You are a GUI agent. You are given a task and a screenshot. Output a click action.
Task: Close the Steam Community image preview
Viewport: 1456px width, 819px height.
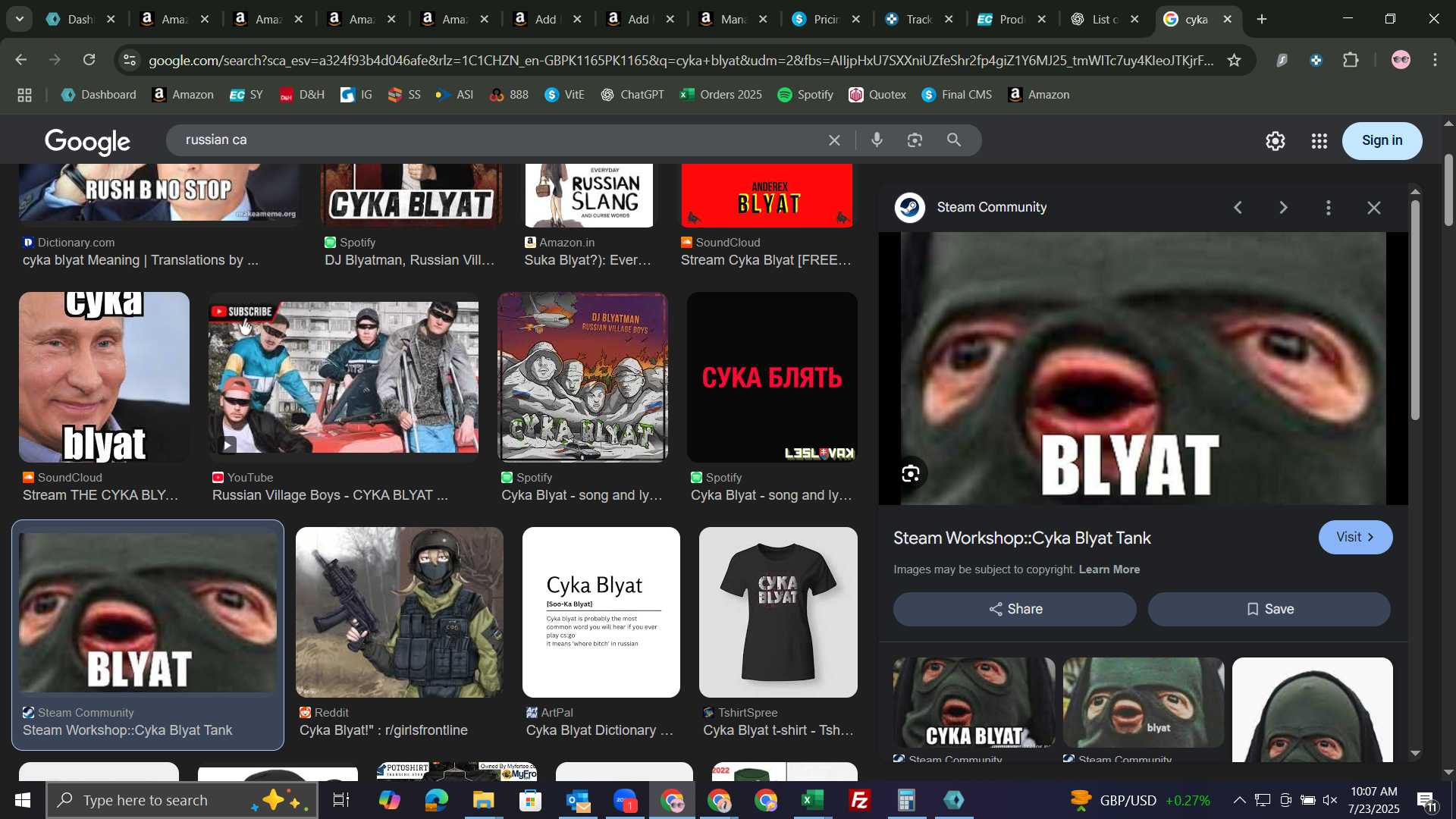pyautogui.click(x=1374, y=208)
